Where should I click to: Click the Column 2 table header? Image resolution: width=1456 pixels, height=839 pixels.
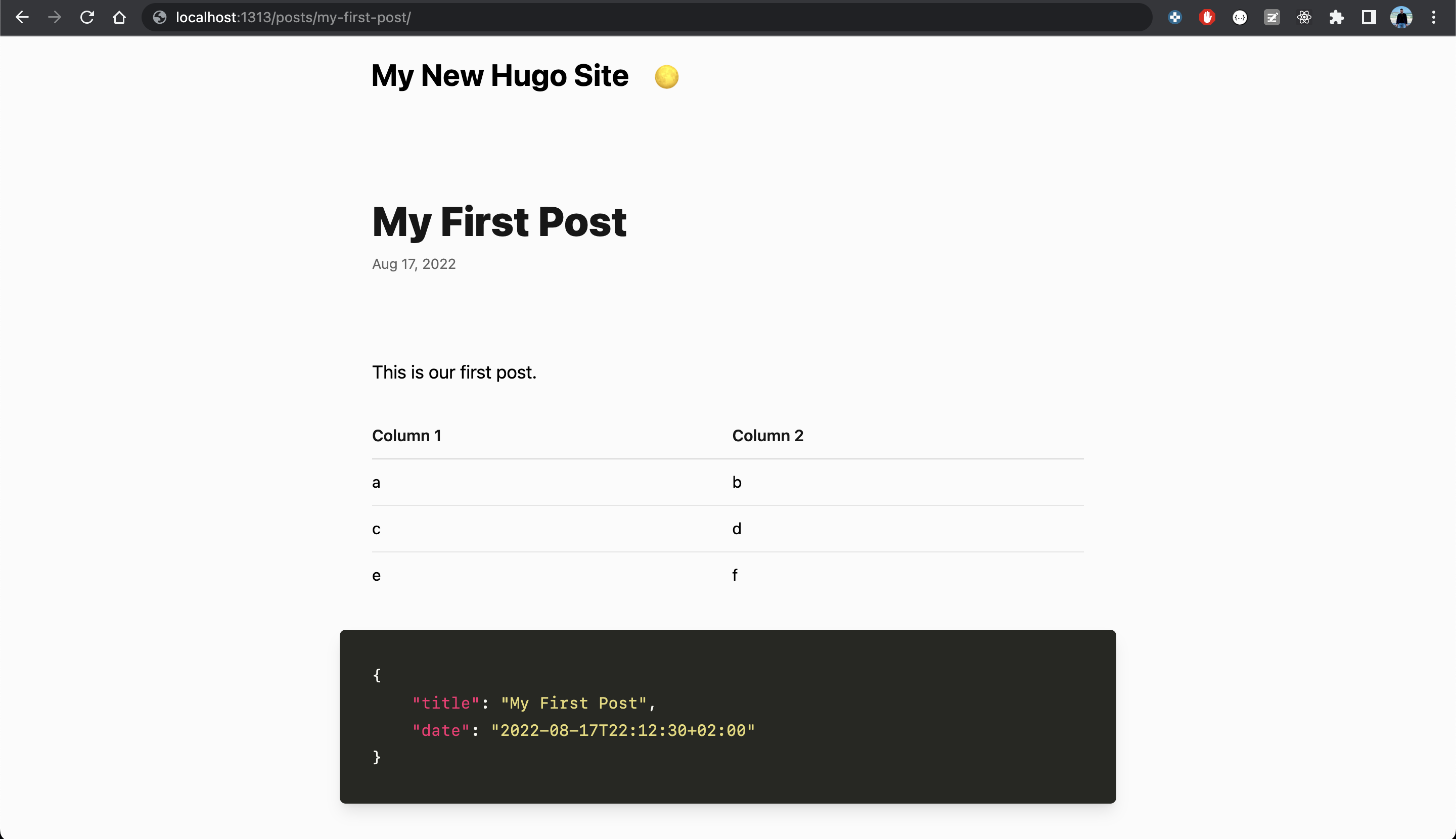[x=767, y=436]
